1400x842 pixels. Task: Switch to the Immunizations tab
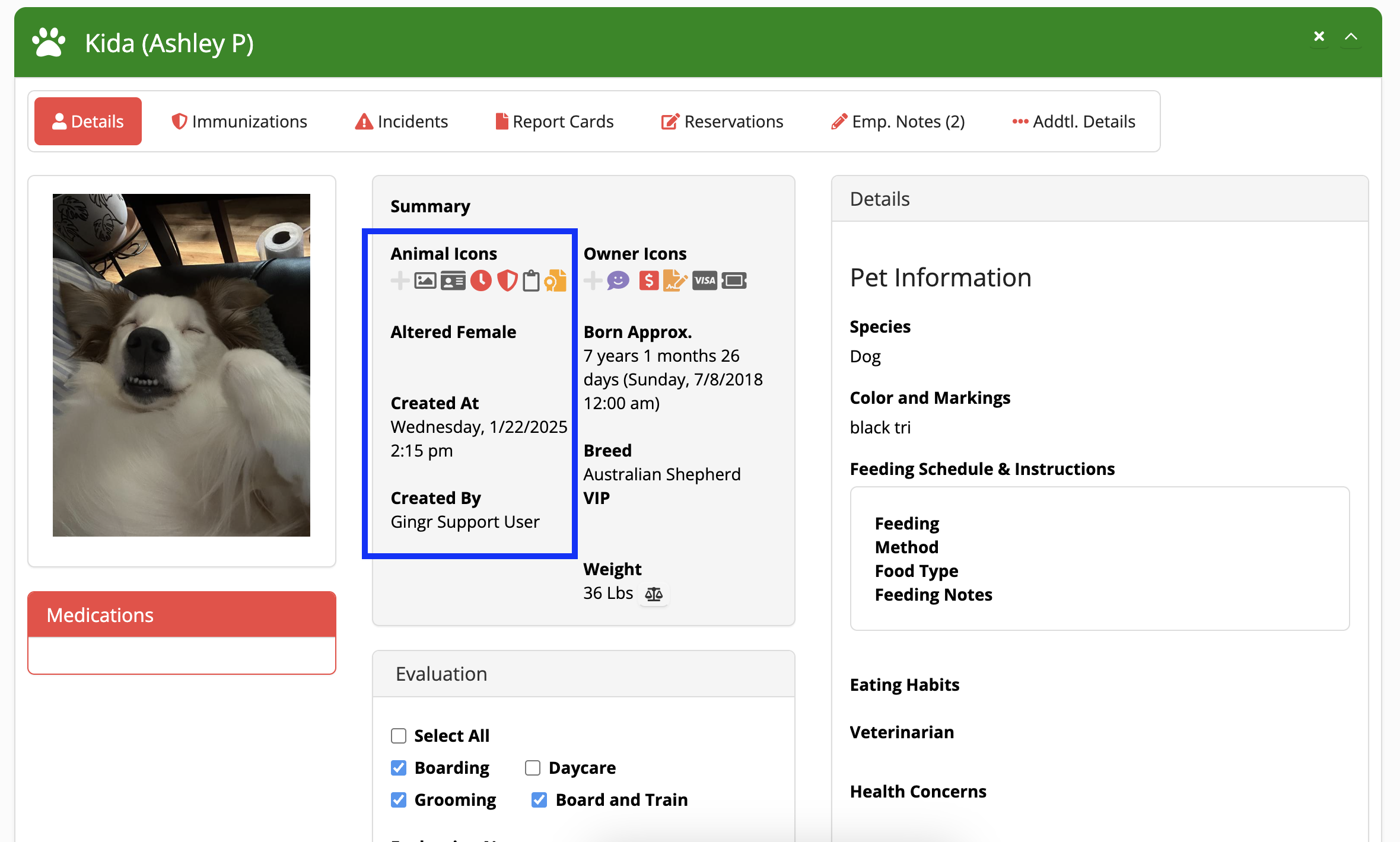[x=239, y=122]
